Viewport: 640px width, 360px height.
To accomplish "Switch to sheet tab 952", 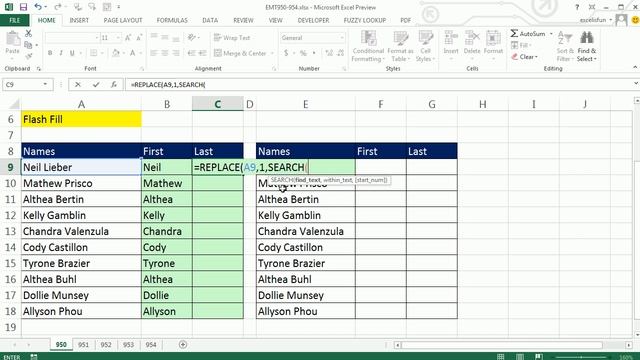I will (x=106, y=345).
